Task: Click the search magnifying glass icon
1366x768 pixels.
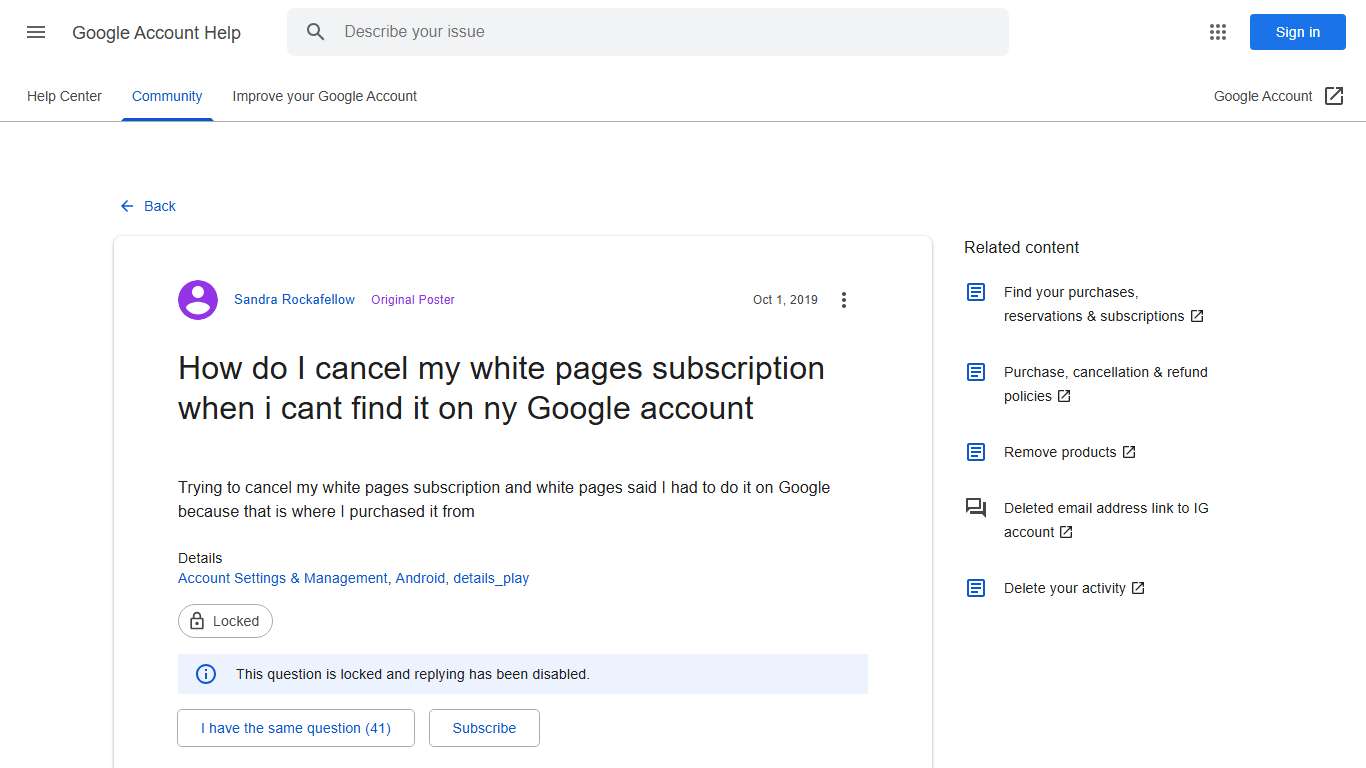Action: click(315, 31)
